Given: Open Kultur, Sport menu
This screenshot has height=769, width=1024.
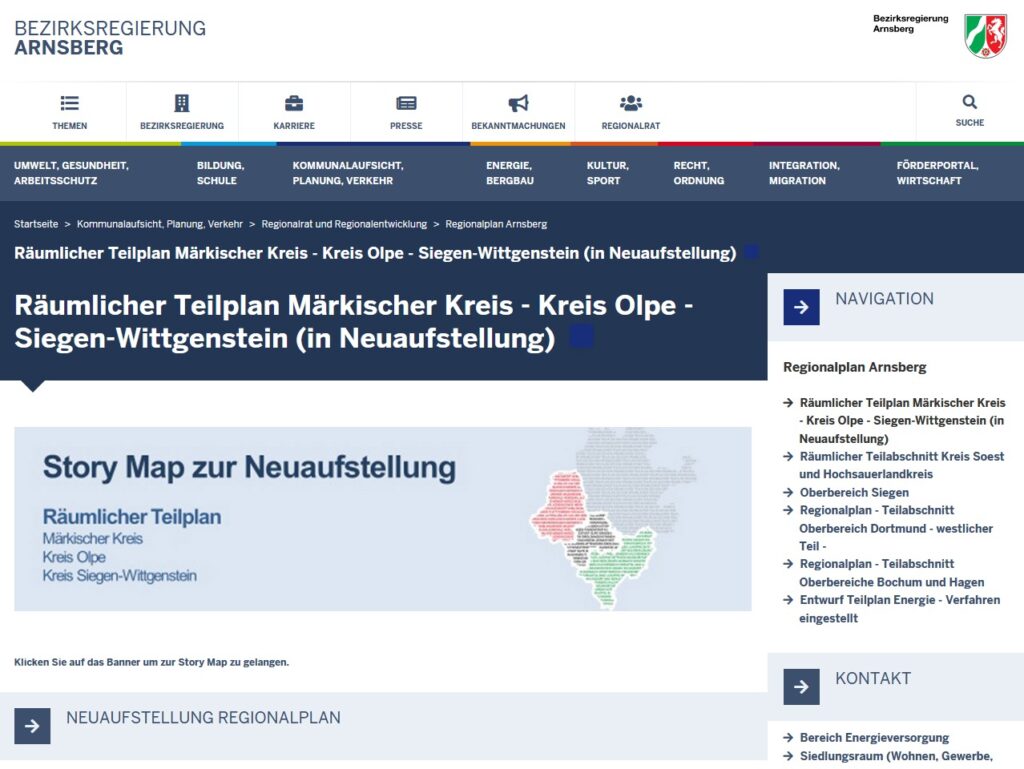Looking at the screenshot, I should pyautogui.click(x=607, y=173).
